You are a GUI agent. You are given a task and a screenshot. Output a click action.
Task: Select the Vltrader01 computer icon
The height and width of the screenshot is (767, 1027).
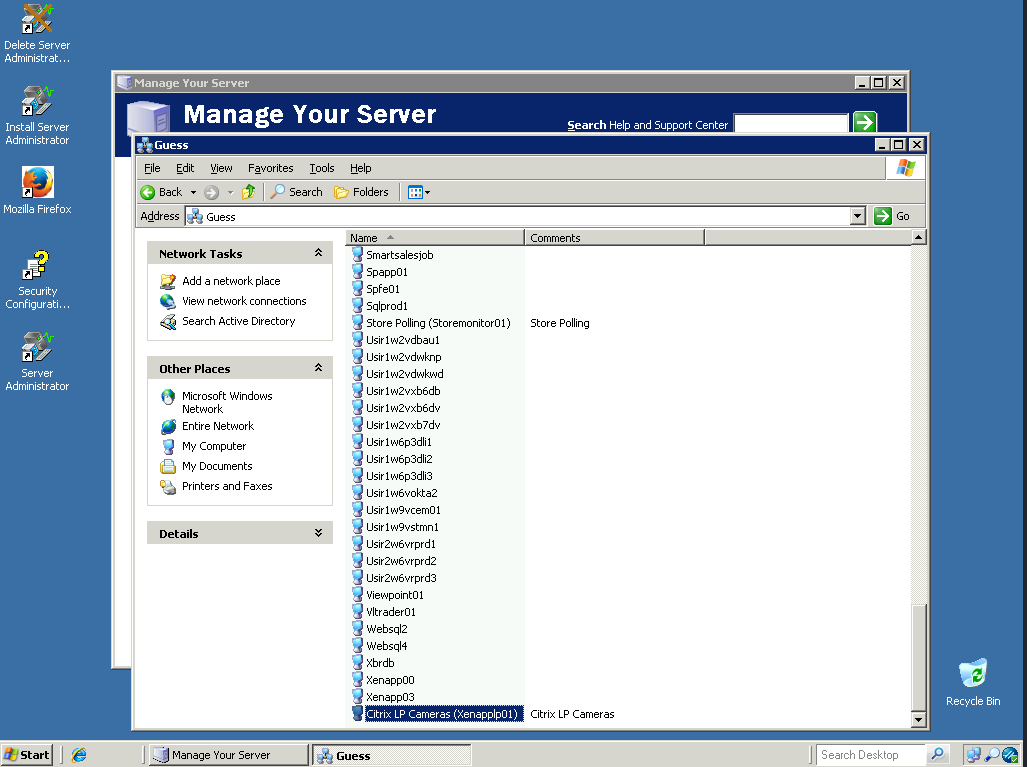pyautogui.click(x=357, y=612)
